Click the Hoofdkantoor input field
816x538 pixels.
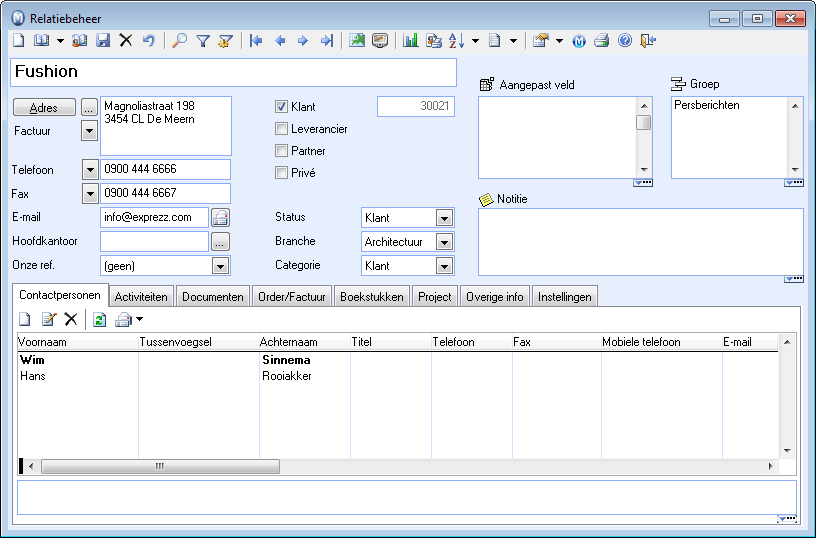coord(154,241)
